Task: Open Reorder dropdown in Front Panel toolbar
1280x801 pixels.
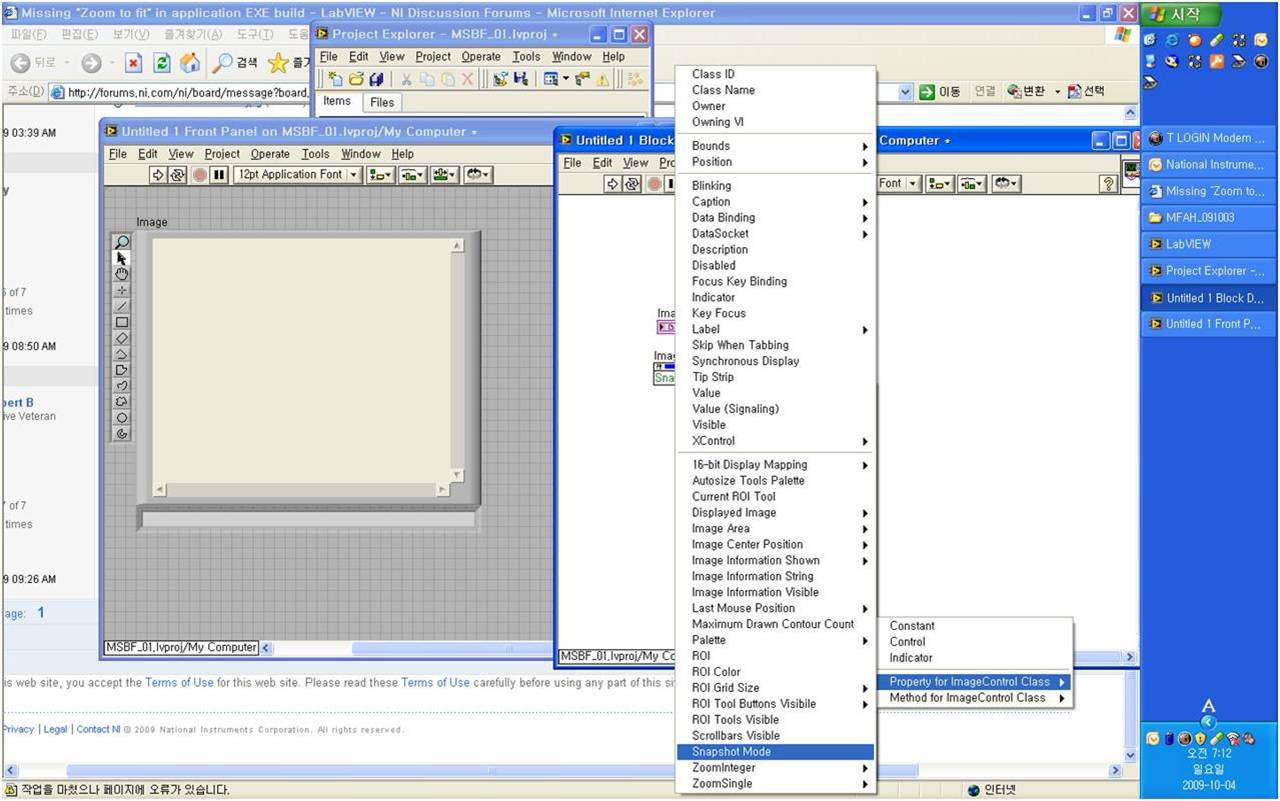Action: point(477,175)
